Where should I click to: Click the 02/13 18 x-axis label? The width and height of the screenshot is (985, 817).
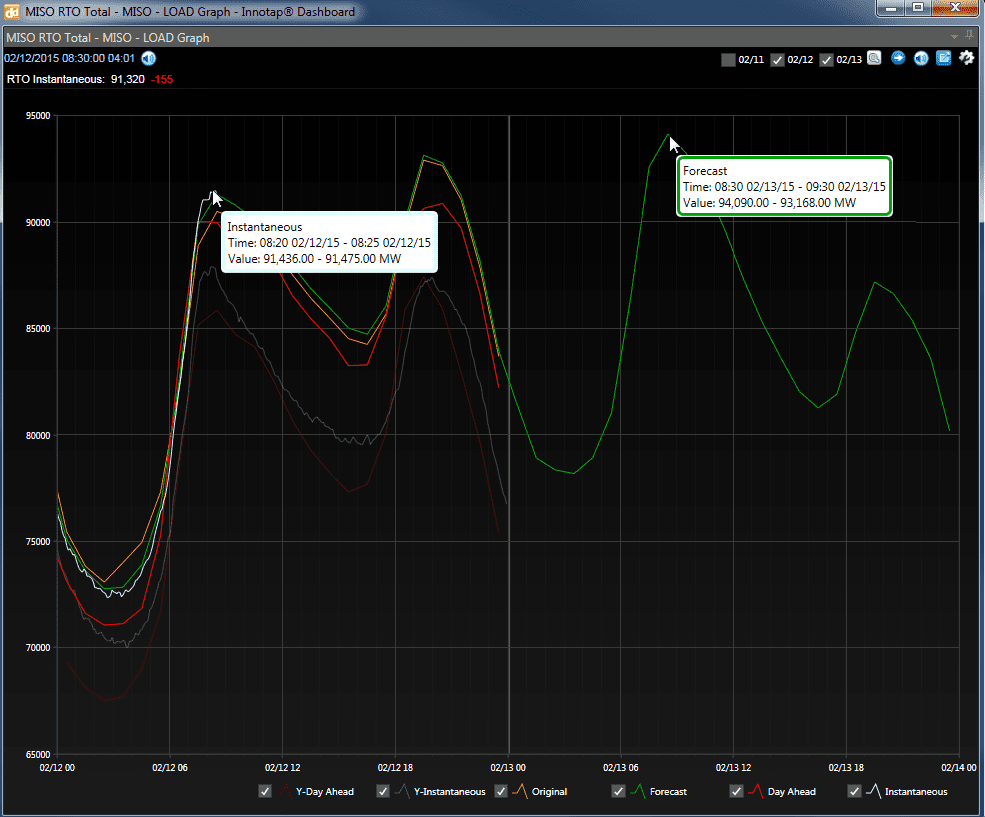846,767
